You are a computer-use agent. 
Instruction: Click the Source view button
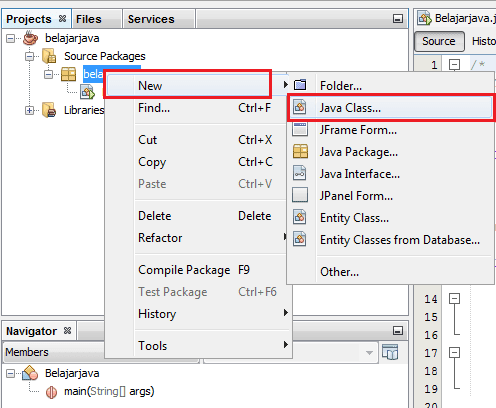[x=439, y=41]
